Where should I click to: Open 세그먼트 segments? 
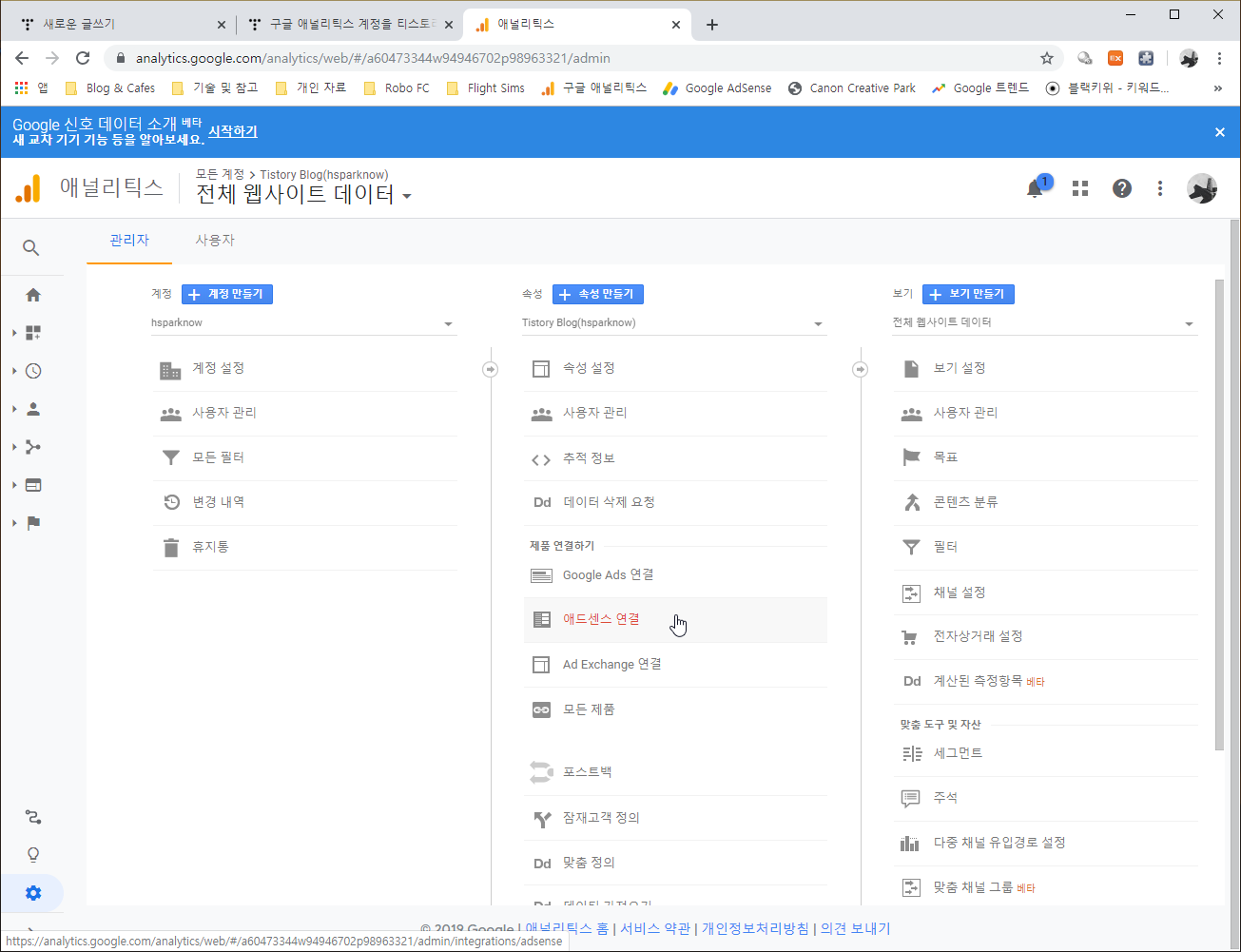1045,754
